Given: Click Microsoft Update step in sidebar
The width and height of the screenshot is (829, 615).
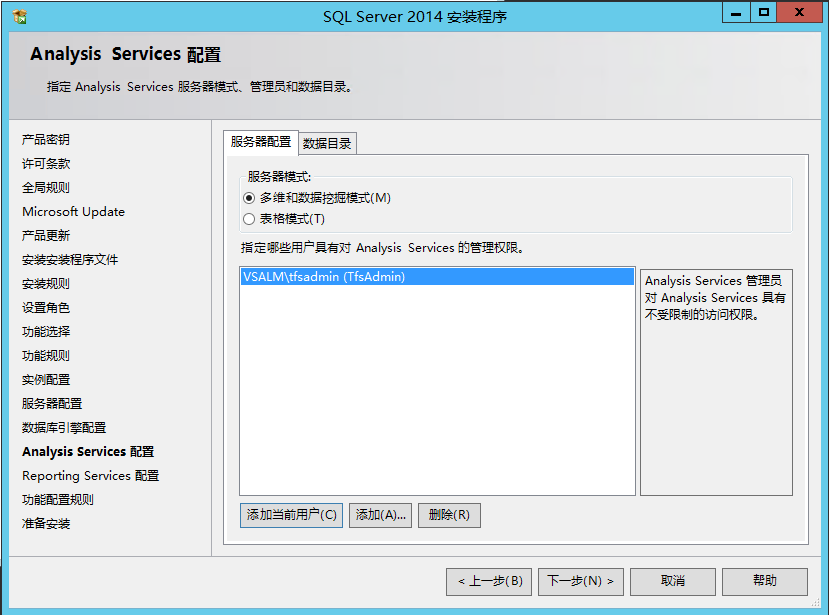Looking at the screenshot, I should [x=73, y=212].
